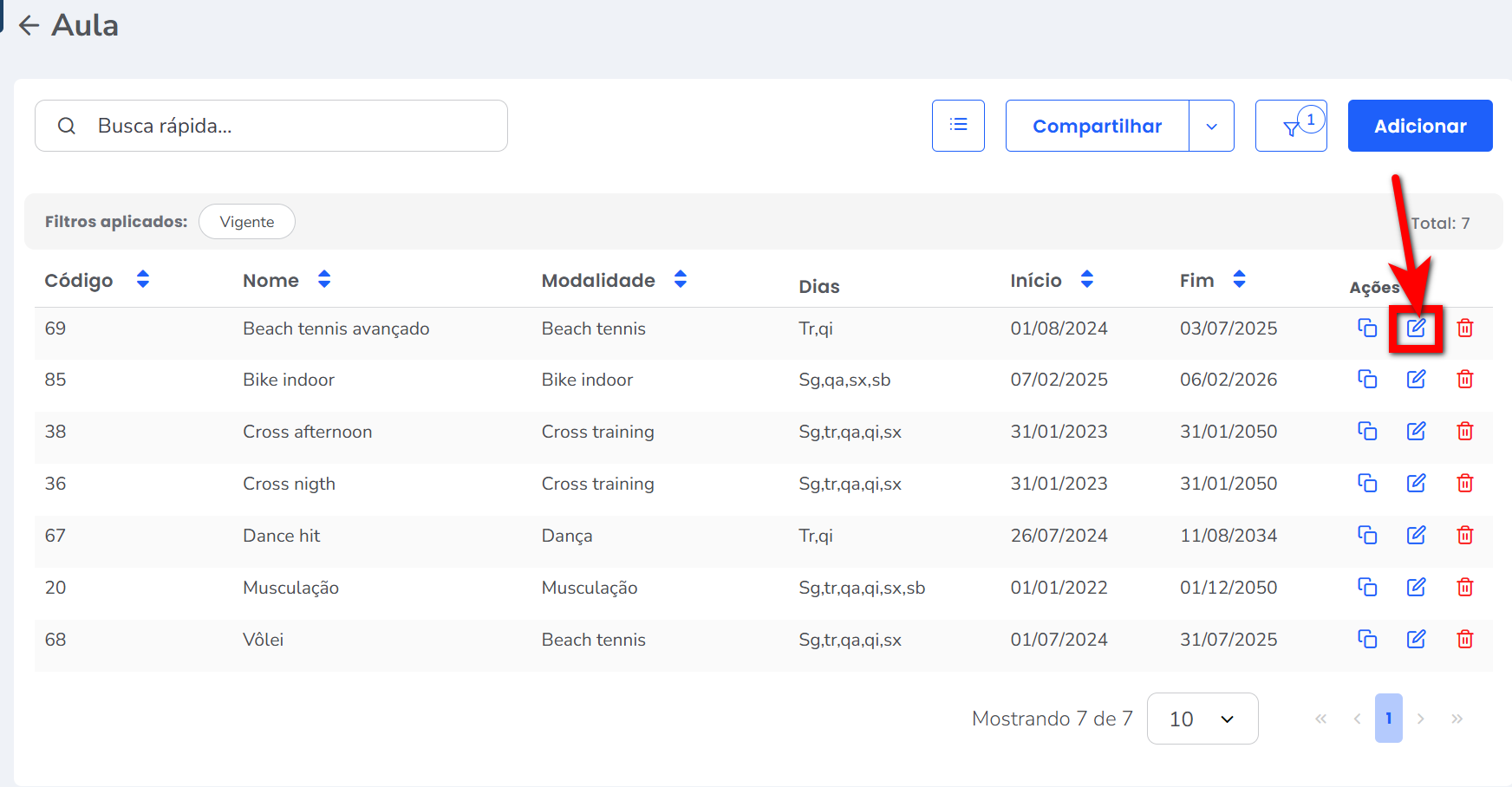Open the filter button with badge 1
1512x787 pixels.
(1291, 126)
